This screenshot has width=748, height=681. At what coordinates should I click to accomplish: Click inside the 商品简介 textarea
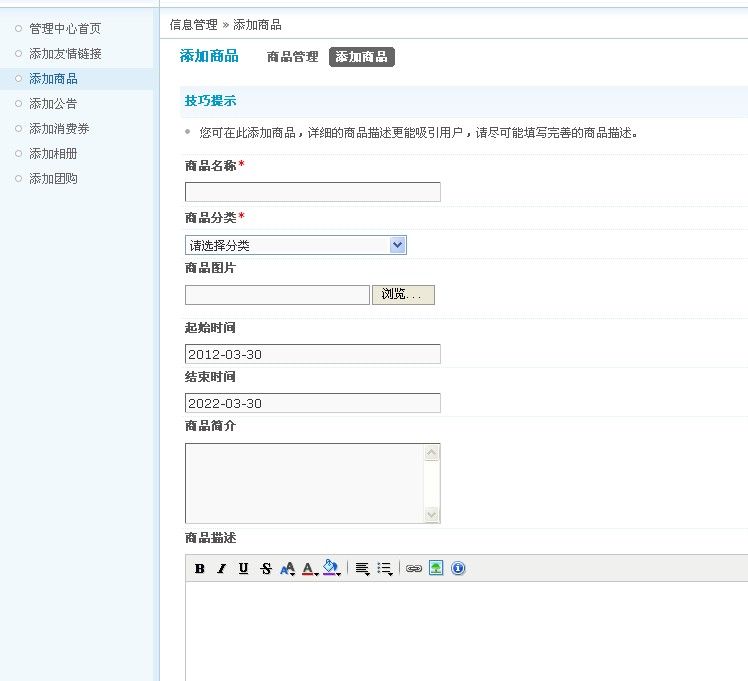click(304, 483)
